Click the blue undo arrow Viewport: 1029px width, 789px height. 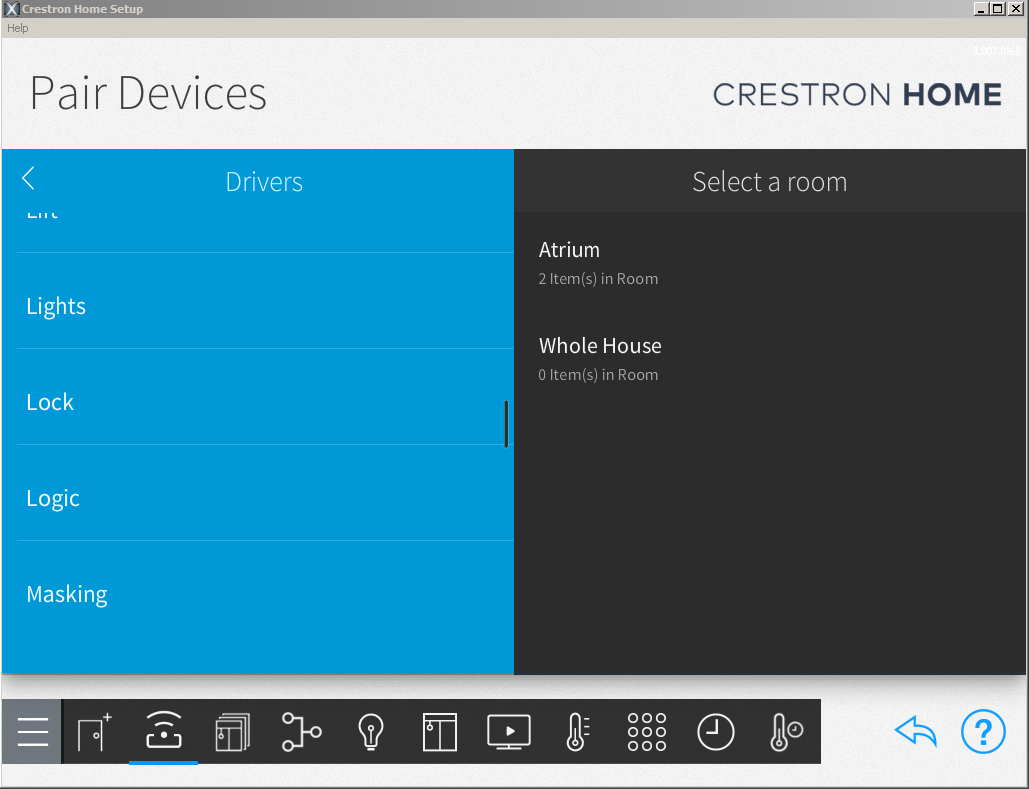tap(916, 731)
